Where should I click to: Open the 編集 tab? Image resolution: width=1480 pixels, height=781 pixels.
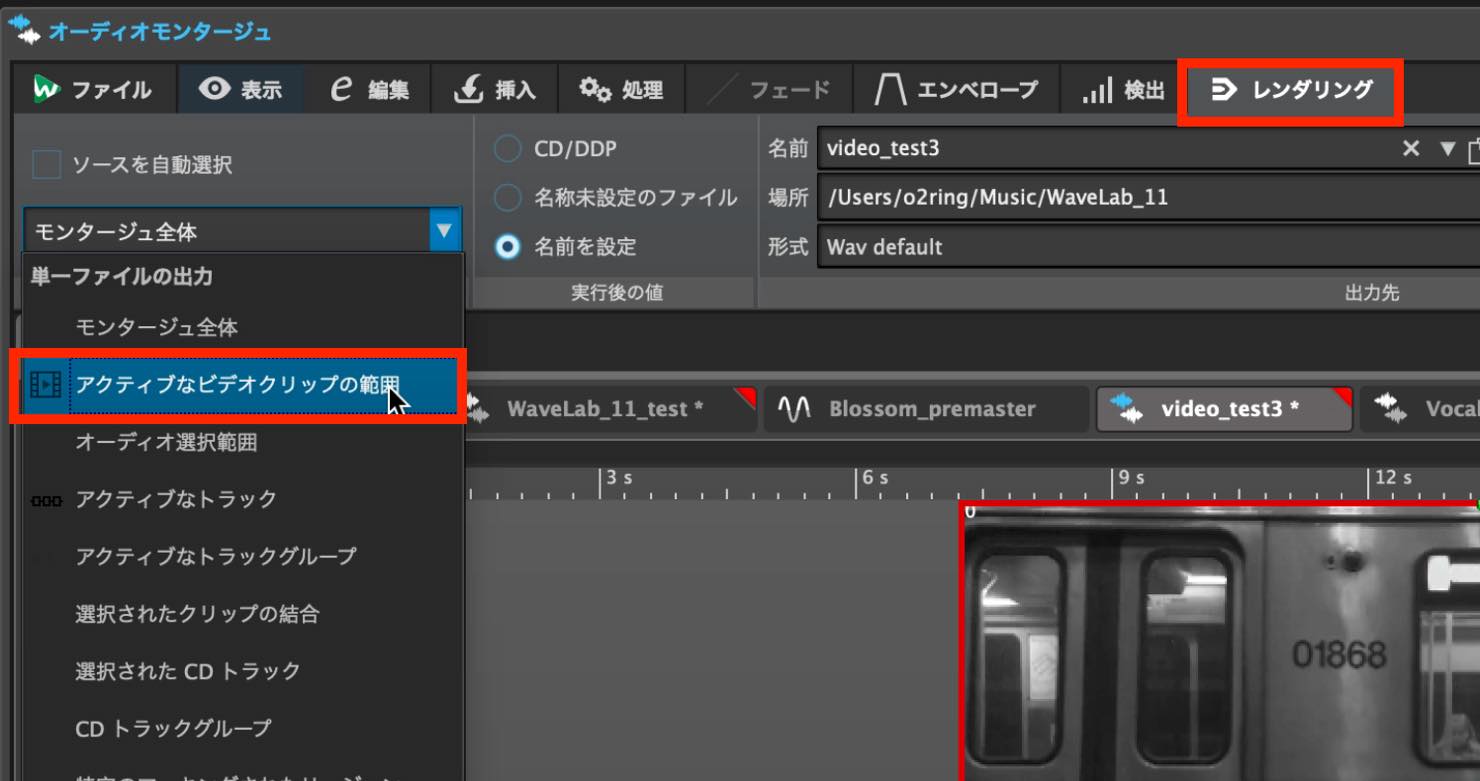pyautogui.click(x=369, y=90)
